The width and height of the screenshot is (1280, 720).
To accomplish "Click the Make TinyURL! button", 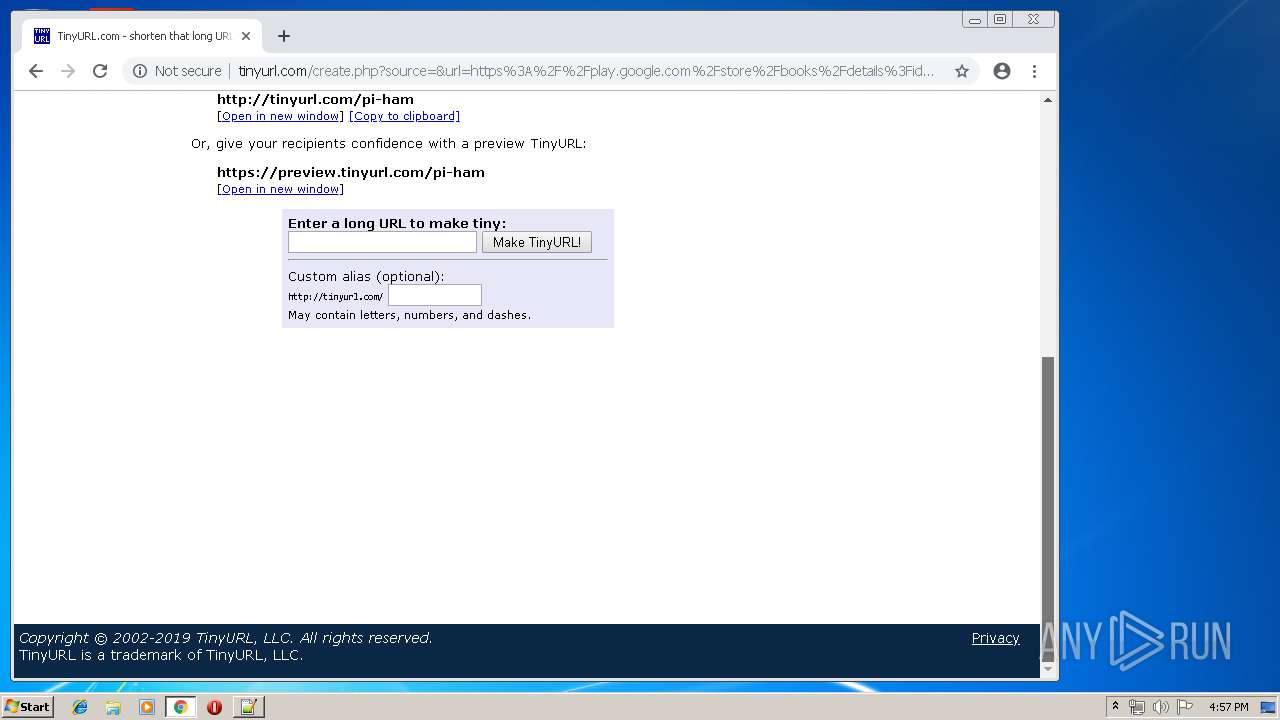I will pyautogui.click(x=537, y=242).
